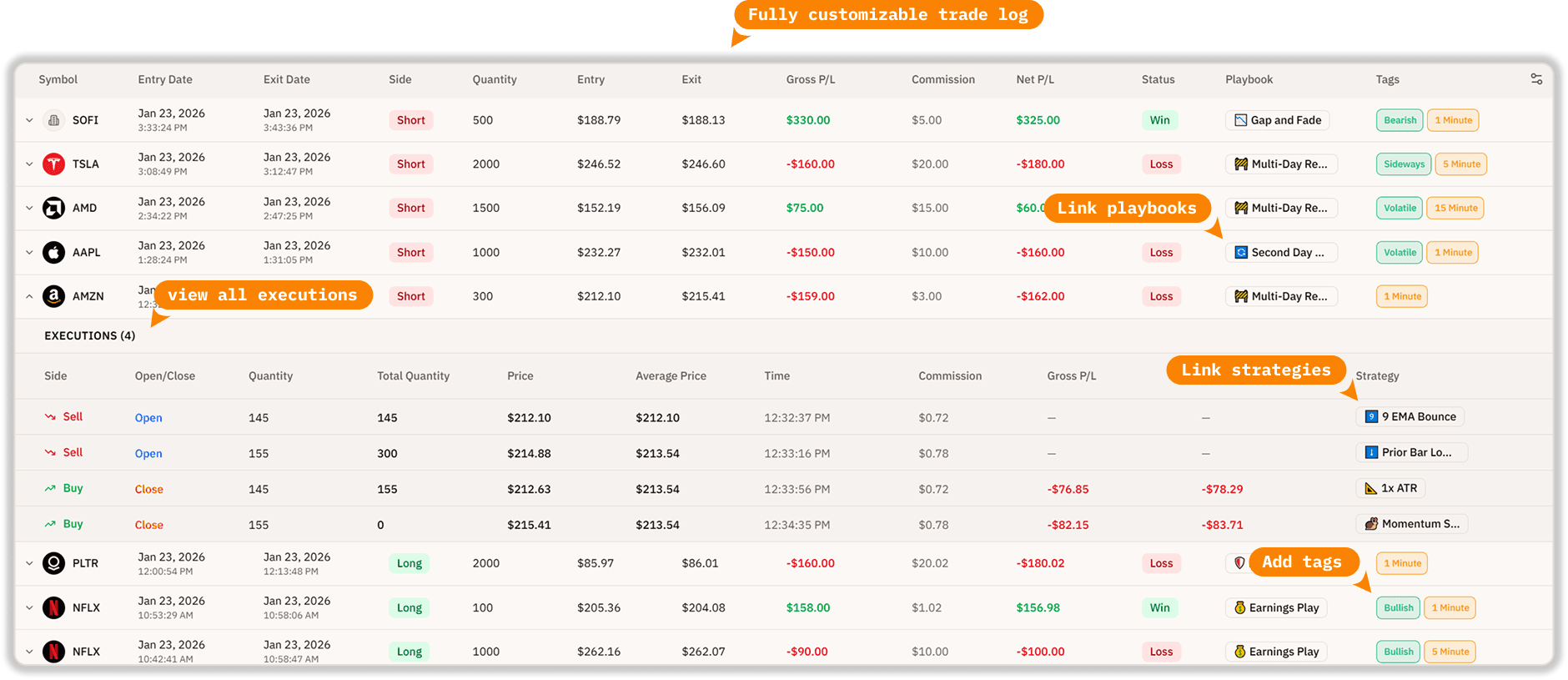Viewport: 1568px width, 680px height.
Task: Sort by Gross P/L column header
Action: pyautogui.click(x=811, y=79)
